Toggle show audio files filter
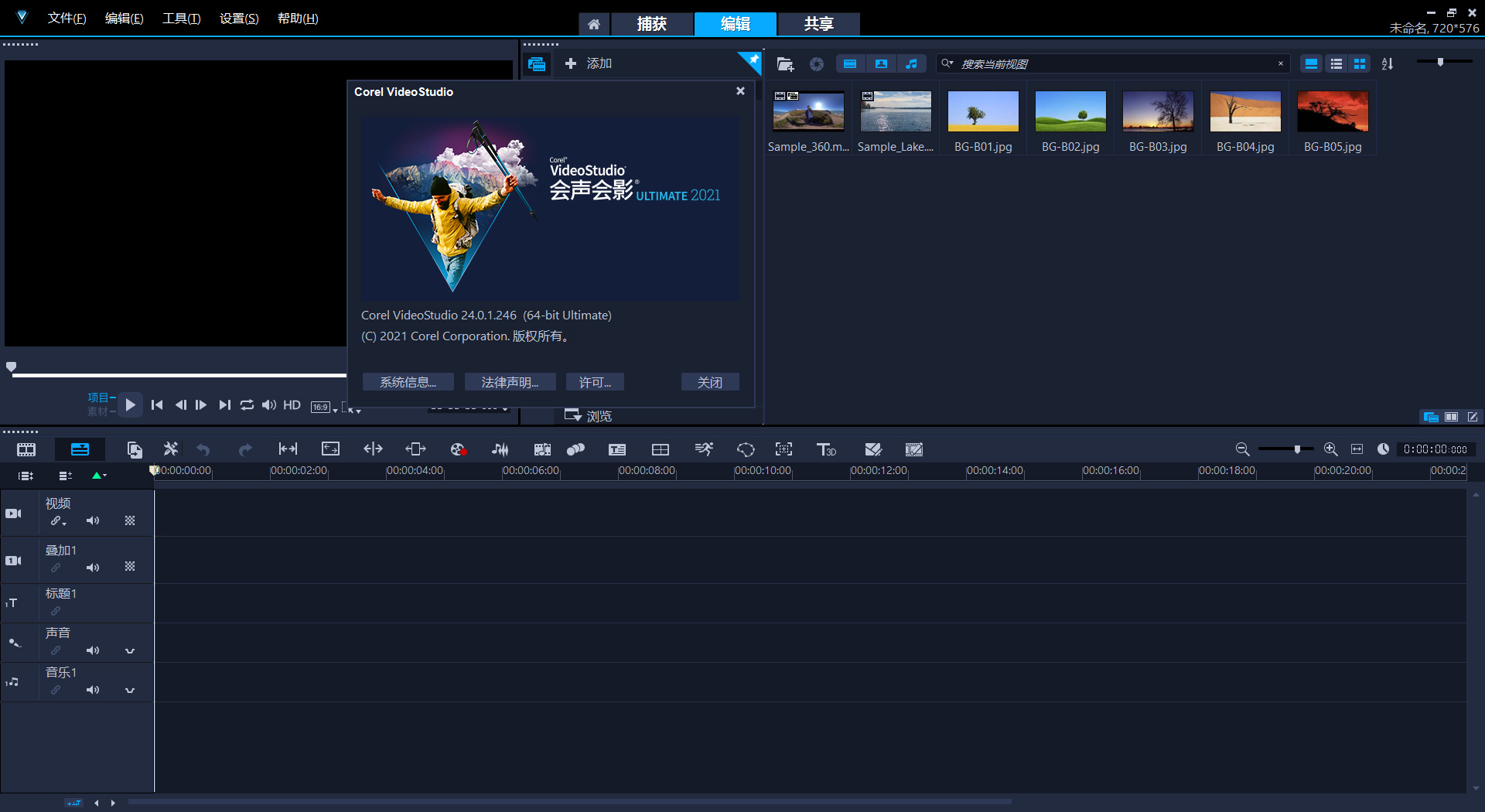1485x812 pixels. [911, 64]
